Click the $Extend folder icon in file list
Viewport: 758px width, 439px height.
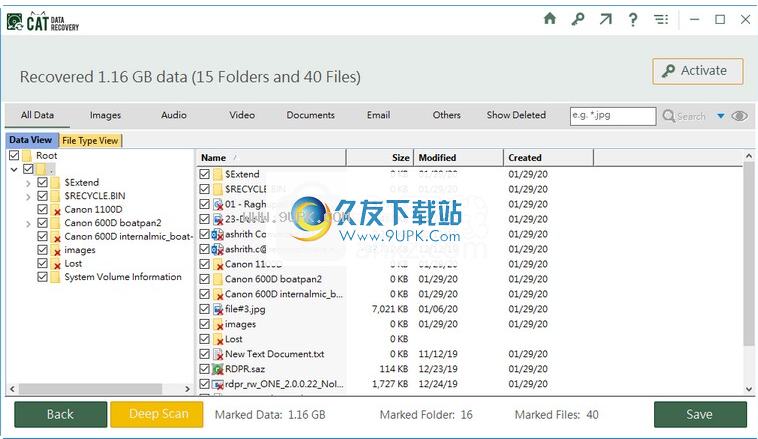[218, 174]
